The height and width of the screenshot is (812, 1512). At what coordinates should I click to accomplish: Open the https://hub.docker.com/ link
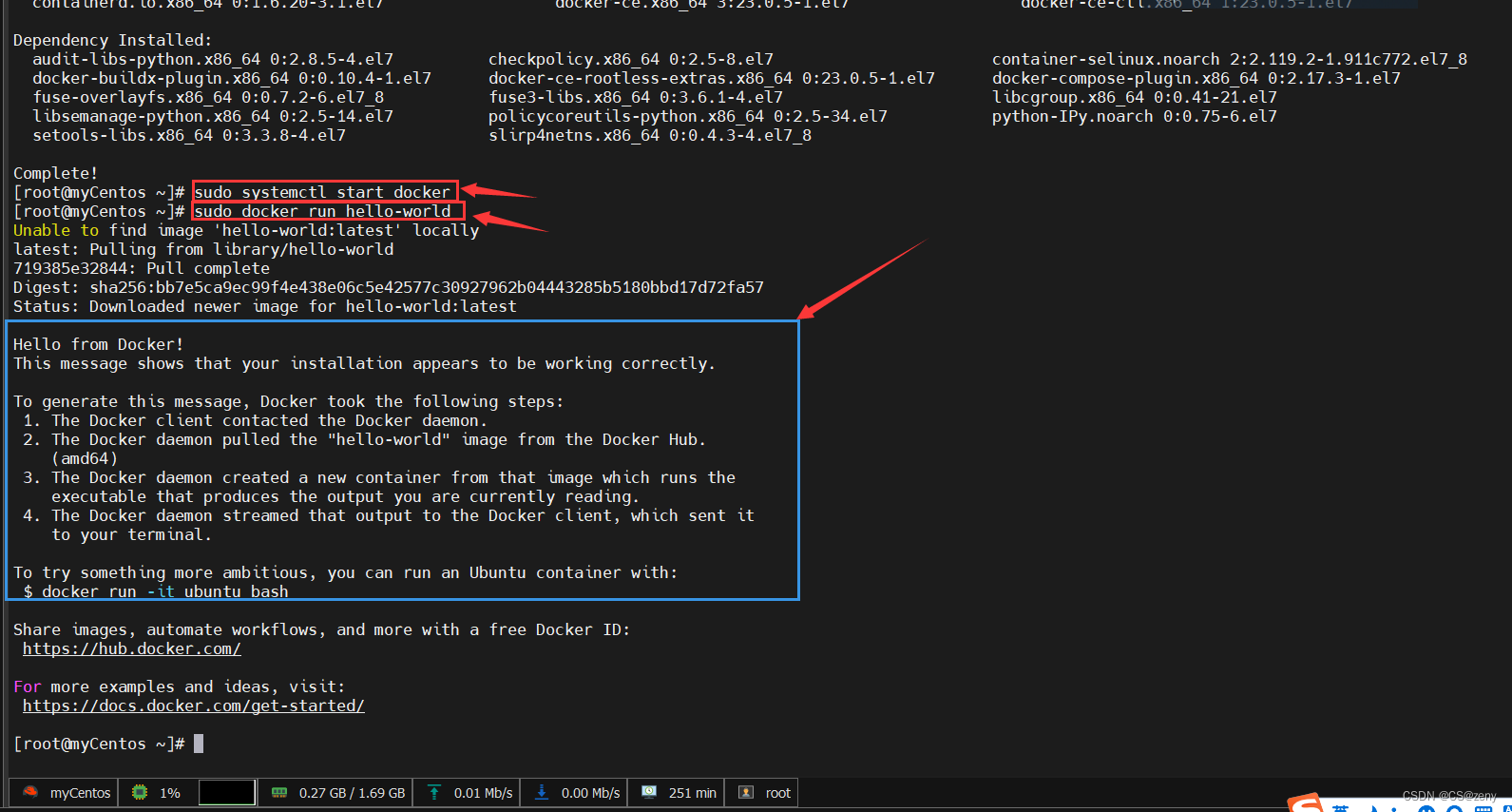(x=132, y=648)
